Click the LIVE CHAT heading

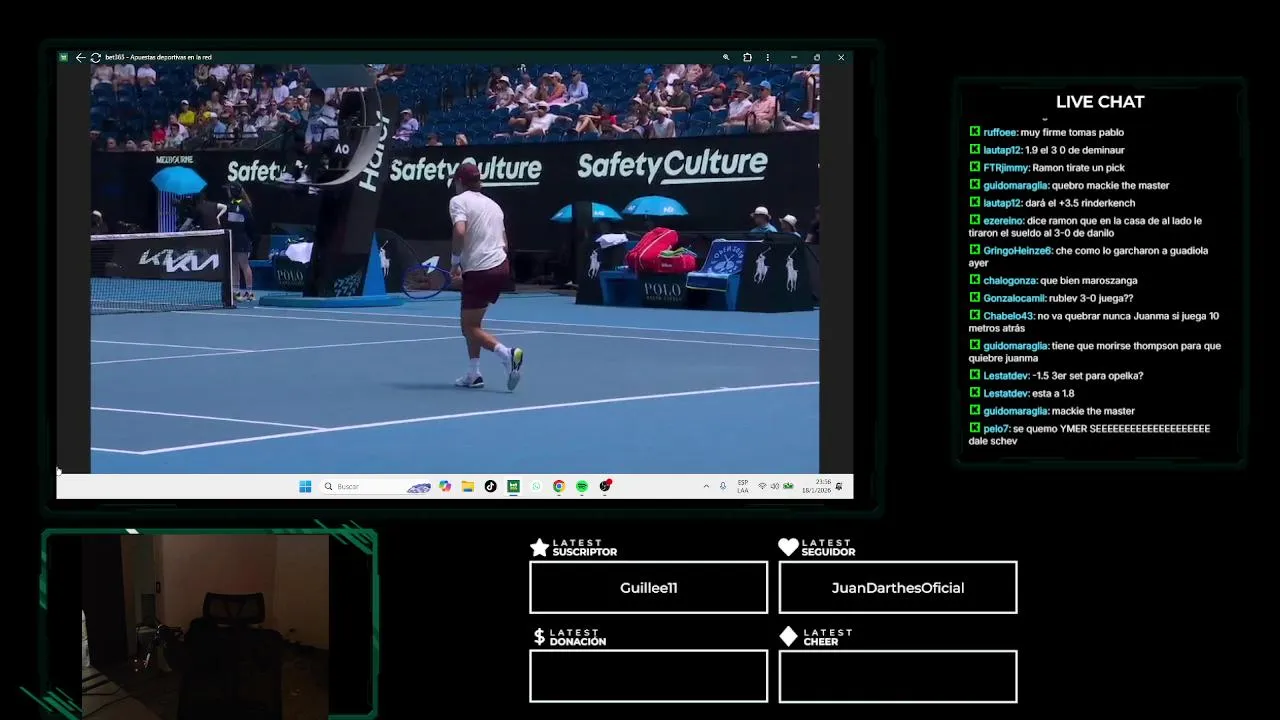1100,102
